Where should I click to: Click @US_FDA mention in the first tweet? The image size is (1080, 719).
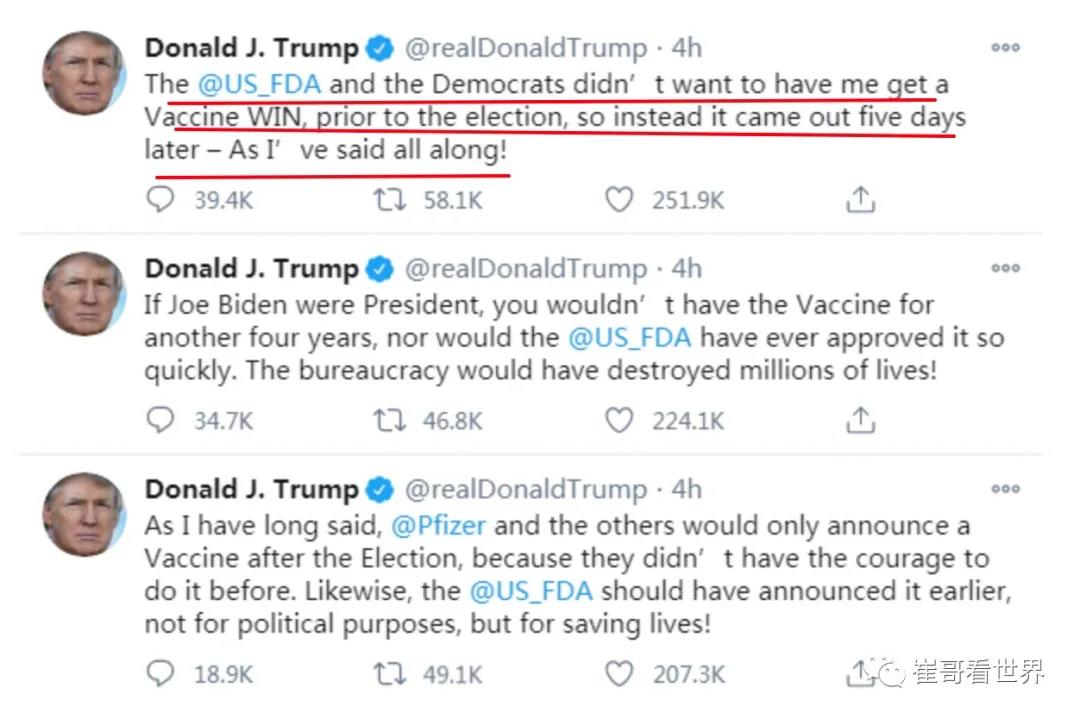[259, 83]
